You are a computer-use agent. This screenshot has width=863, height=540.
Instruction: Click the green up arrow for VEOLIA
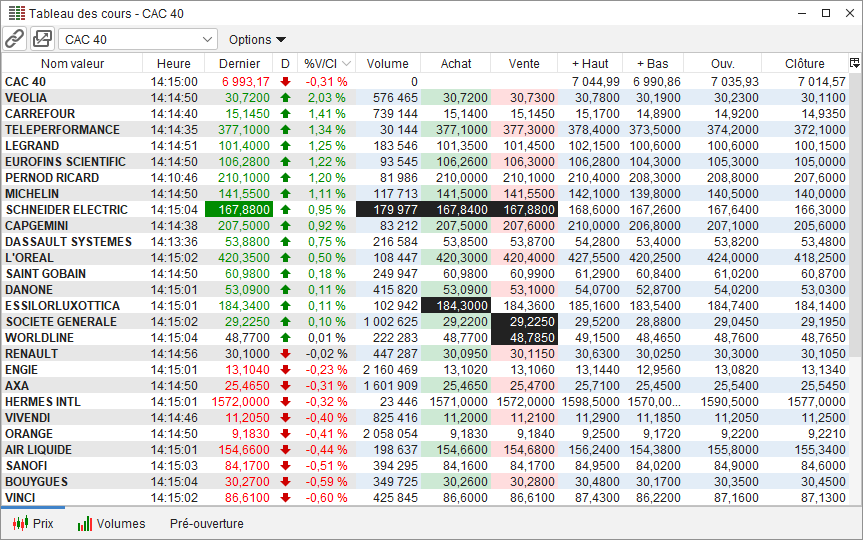[x=285, y=98]
